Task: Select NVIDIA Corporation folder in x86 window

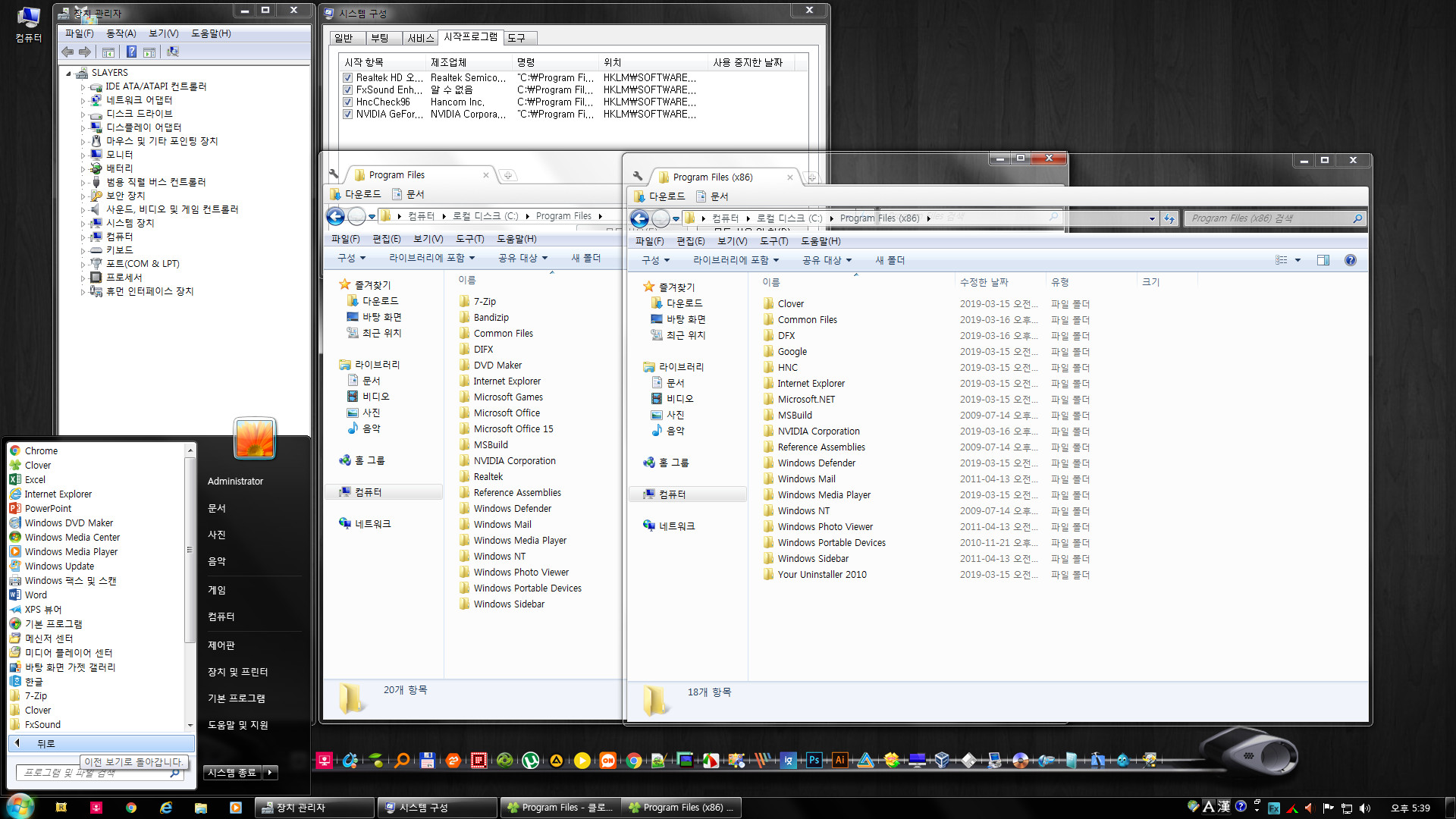Action: click(818, 431)
